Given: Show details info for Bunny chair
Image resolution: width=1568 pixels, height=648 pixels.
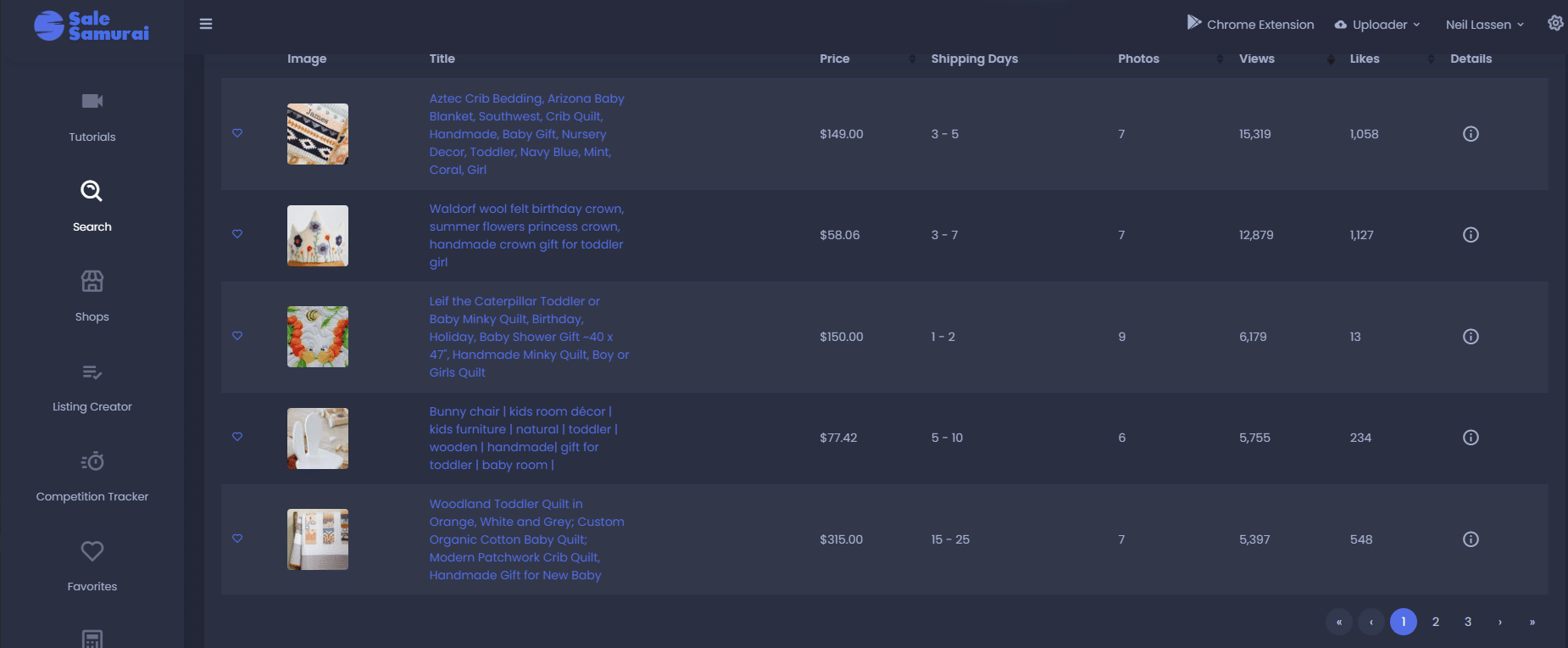Looking at the screenshot, I should tap(1471, 438).
